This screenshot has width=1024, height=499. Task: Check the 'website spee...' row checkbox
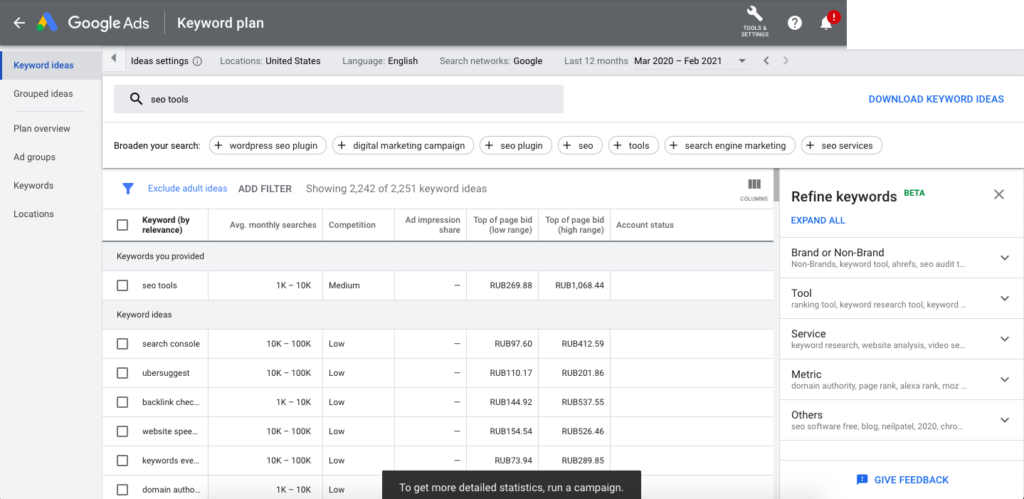122,431
